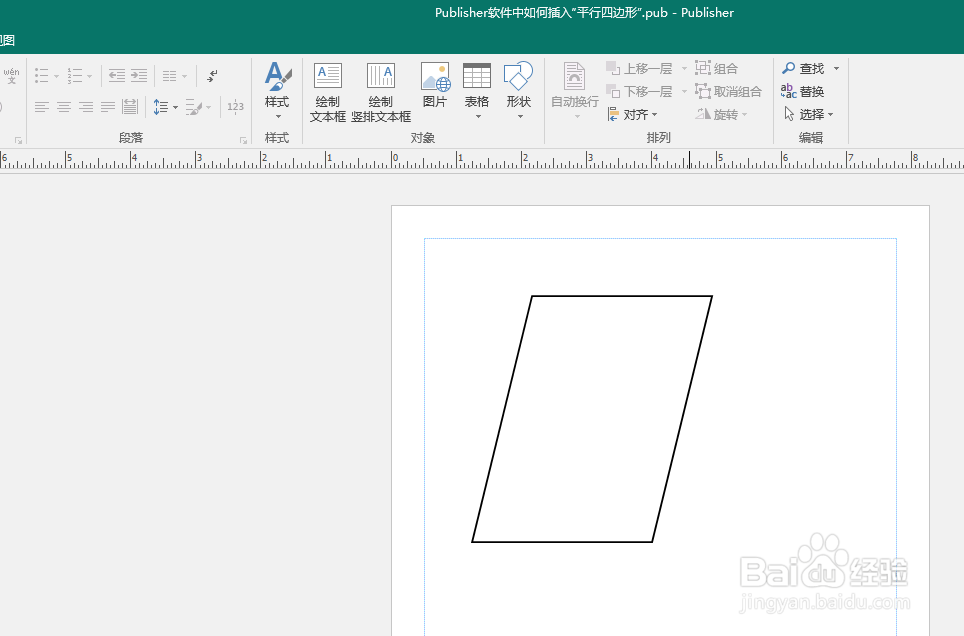Screen dimensions: 964x636
Task: Open the line spacing dropdown arrow
Action: click(175, 108)
